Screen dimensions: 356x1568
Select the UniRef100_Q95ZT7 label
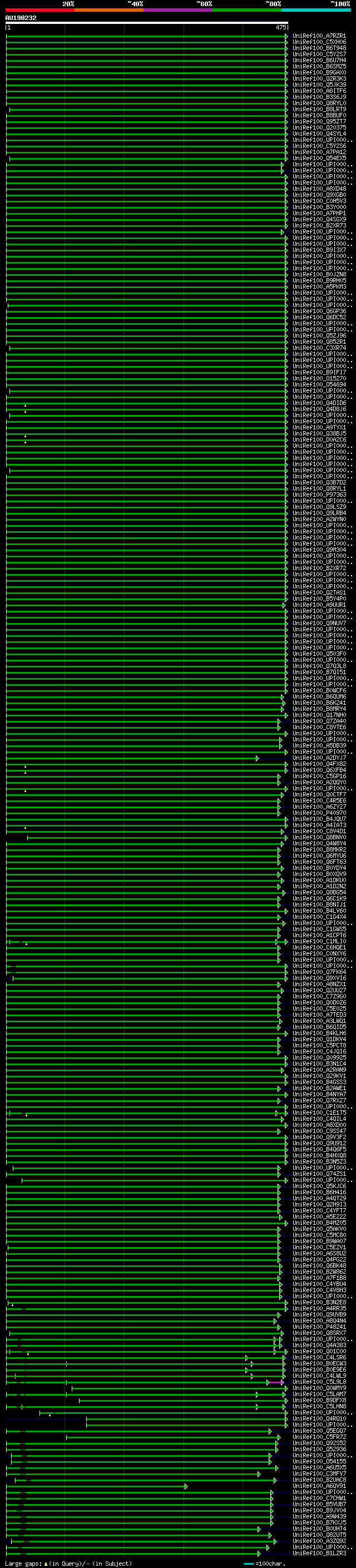[x=319, y=121]
